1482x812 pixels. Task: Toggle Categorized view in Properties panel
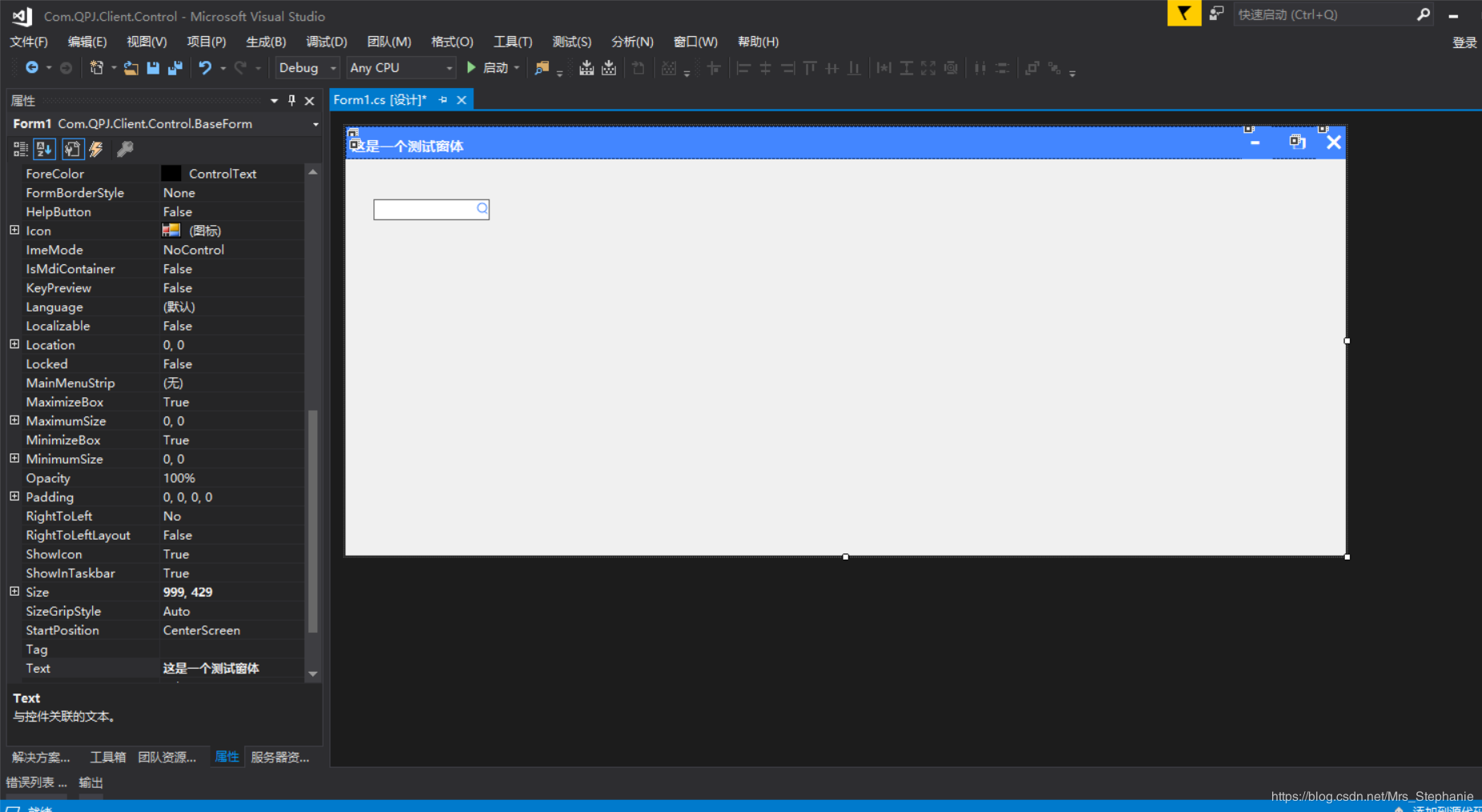[x=21, y=149]
